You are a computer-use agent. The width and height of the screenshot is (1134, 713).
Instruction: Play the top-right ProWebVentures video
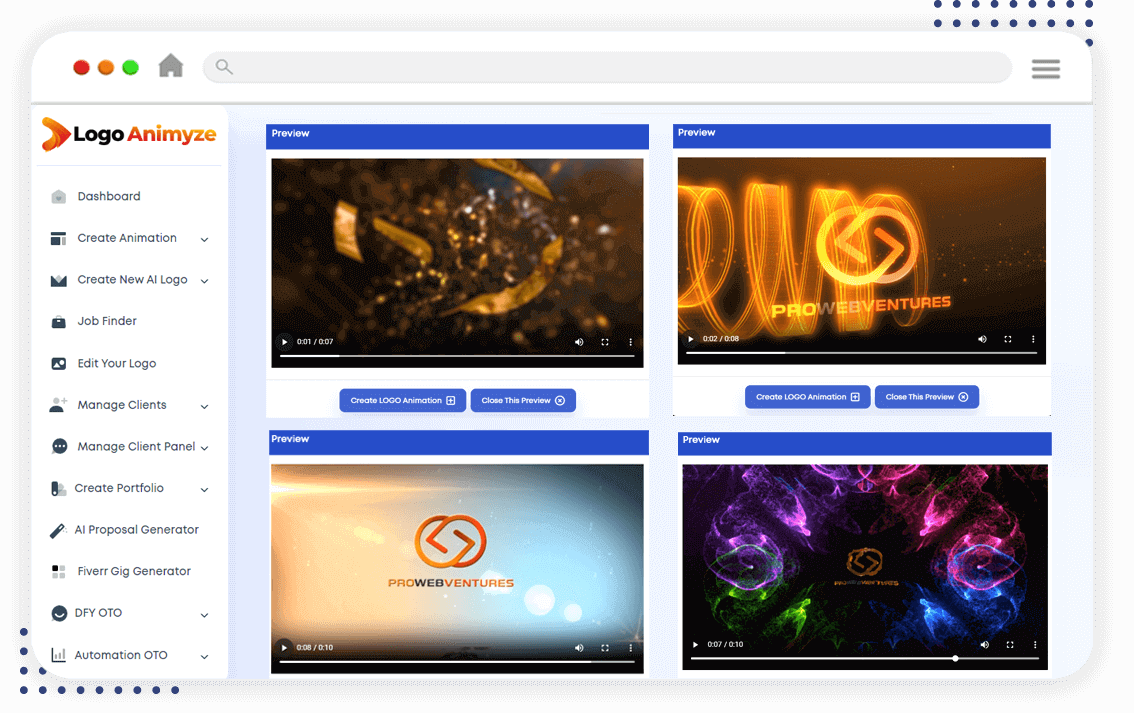(x=690, y=340)
